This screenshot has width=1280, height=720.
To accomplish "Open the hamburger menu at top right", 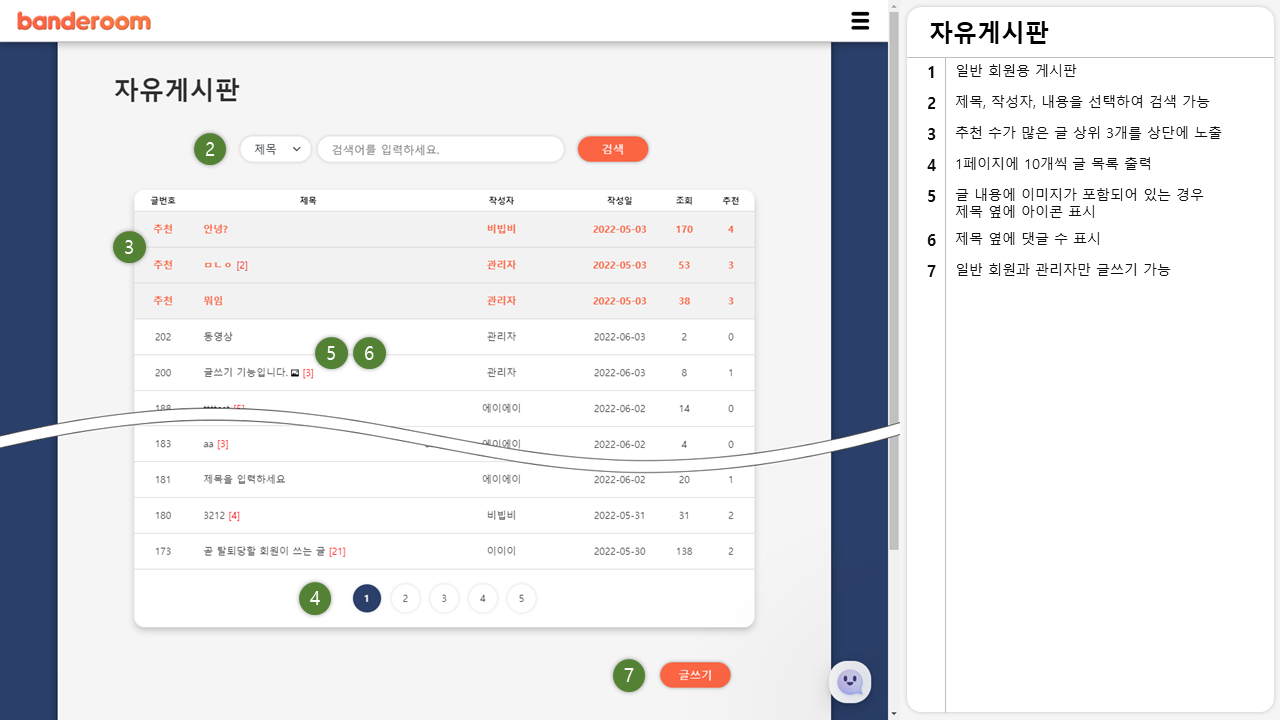I will pos(860,20).
